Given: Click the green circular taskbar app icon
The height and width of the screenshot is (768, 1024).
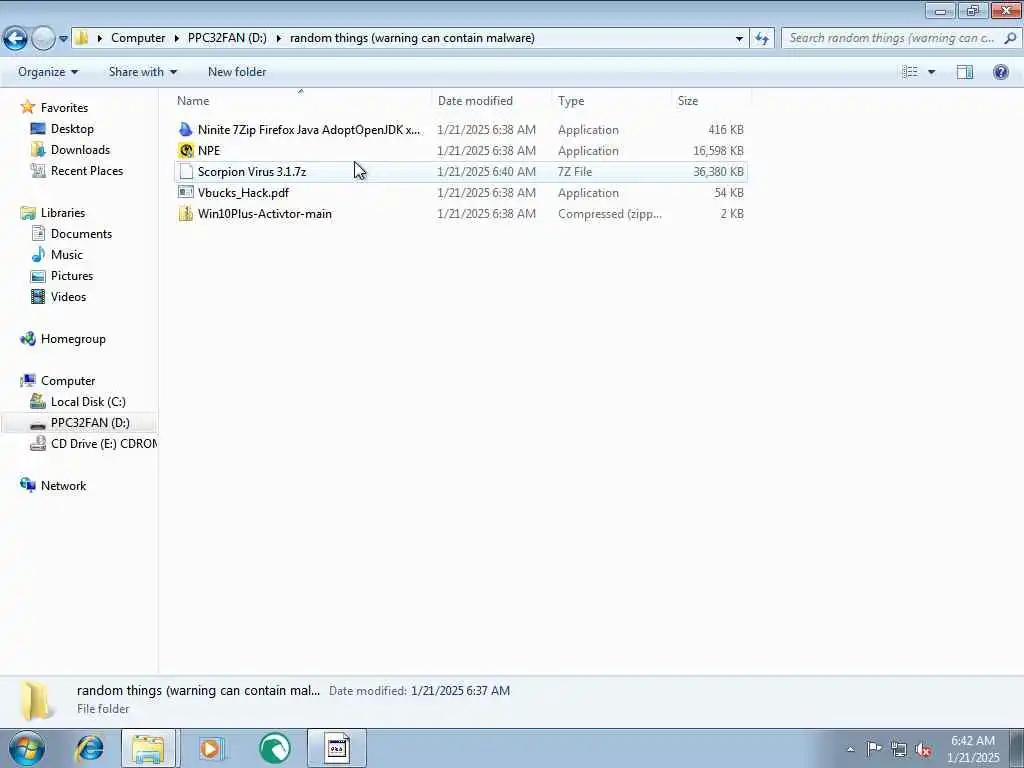Looking at the screenshot, I should click(x=275, y=748).
